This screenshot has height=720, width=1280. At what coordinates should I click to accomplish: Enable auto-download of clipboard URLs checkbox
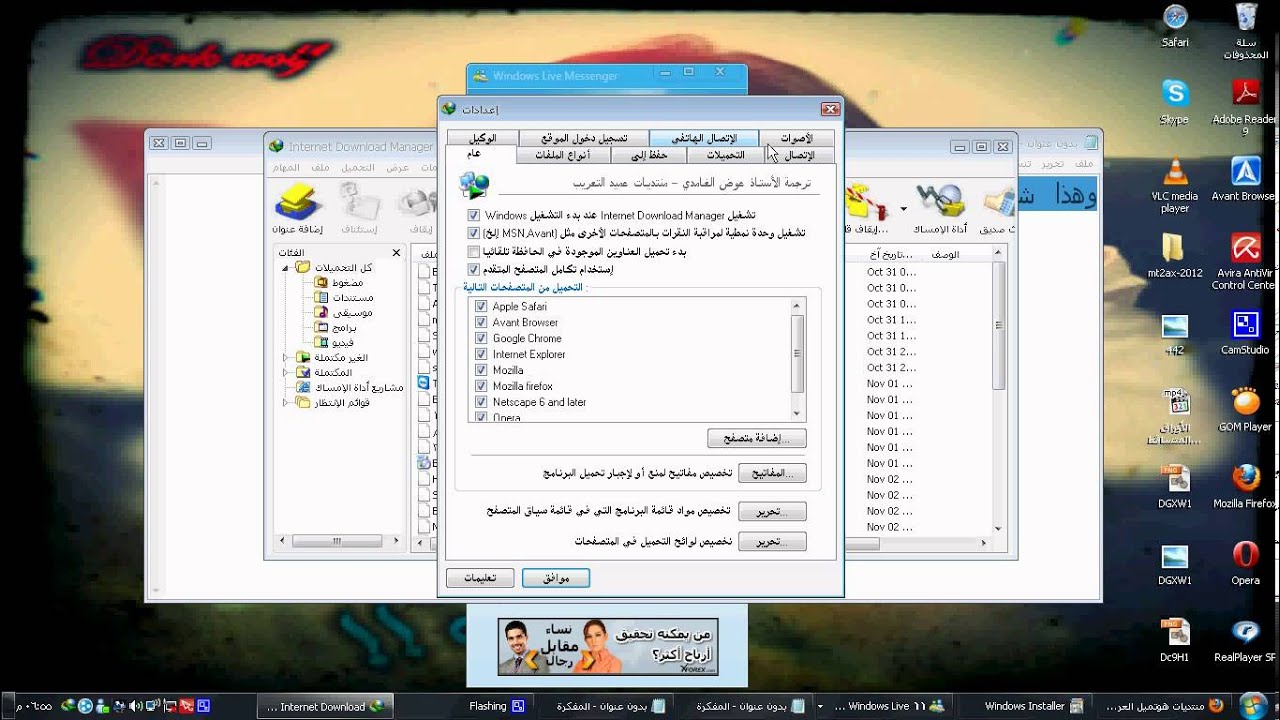pyautogui.click(x=474, y=252)
